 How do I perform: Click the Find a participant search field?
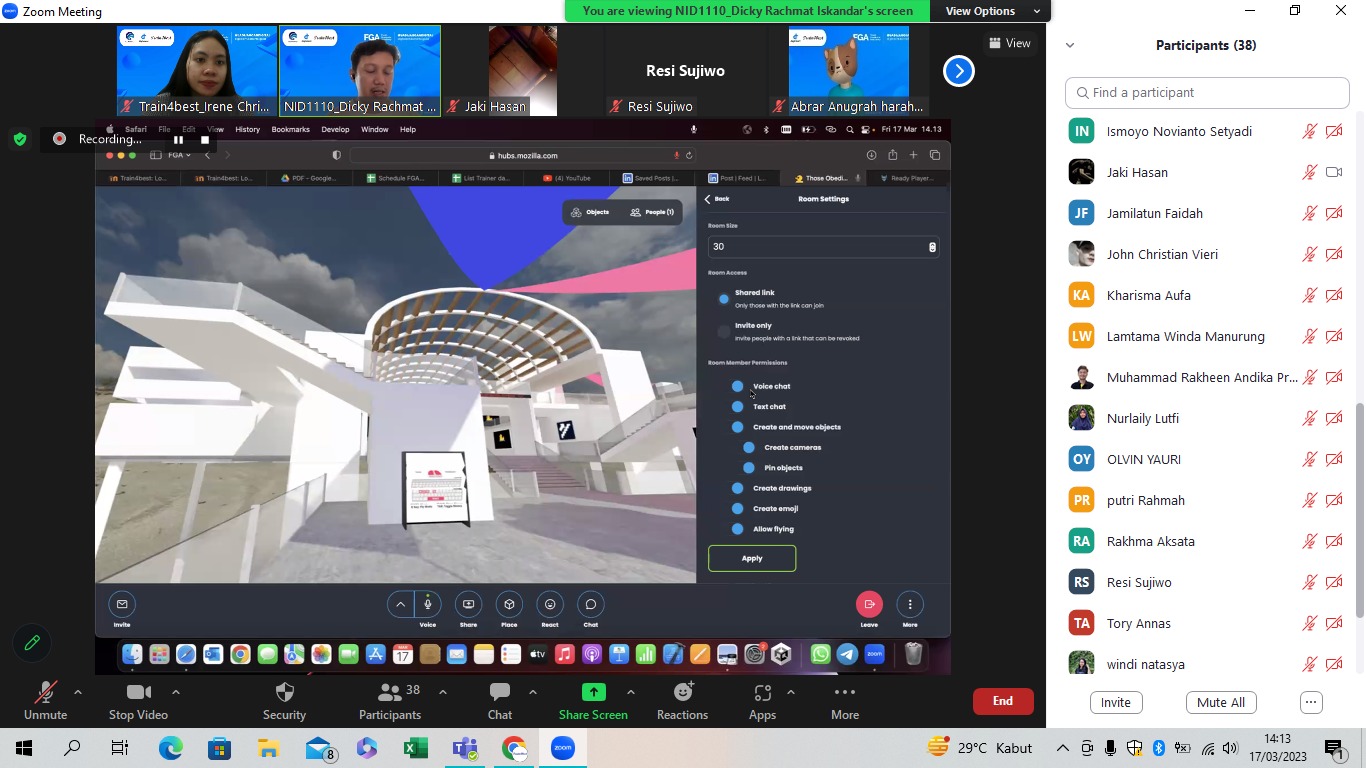coord(1206,92)
